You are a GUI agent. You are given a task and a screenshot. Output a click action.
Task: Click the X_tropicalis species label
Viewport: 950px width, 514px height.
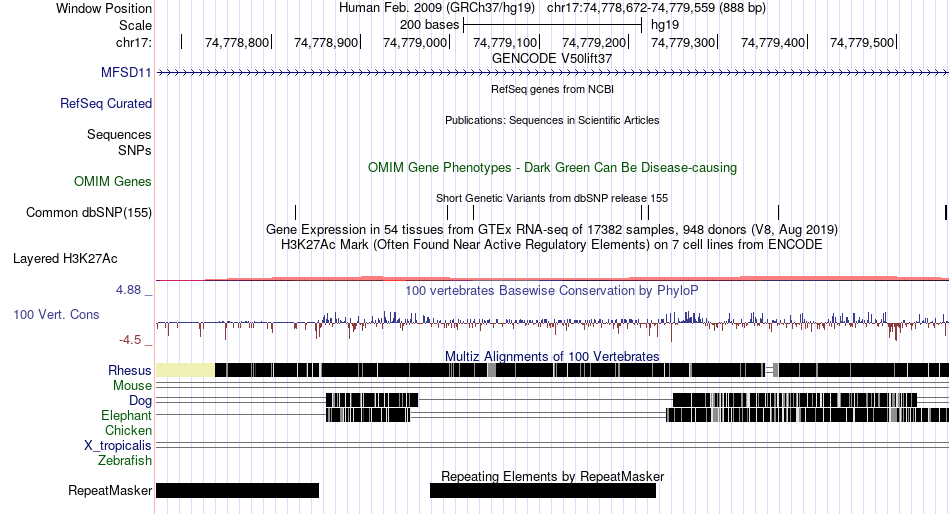pyautogui.click(x=118, y=446)
